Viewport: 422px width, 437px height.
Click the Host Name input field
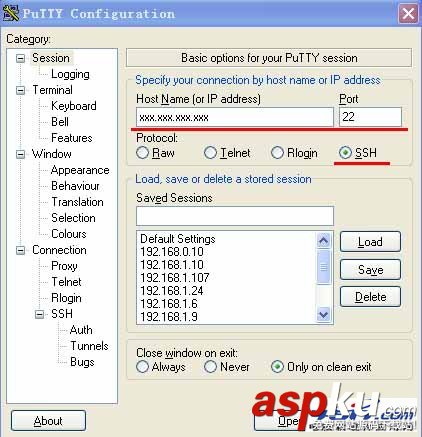pos(235,117)
